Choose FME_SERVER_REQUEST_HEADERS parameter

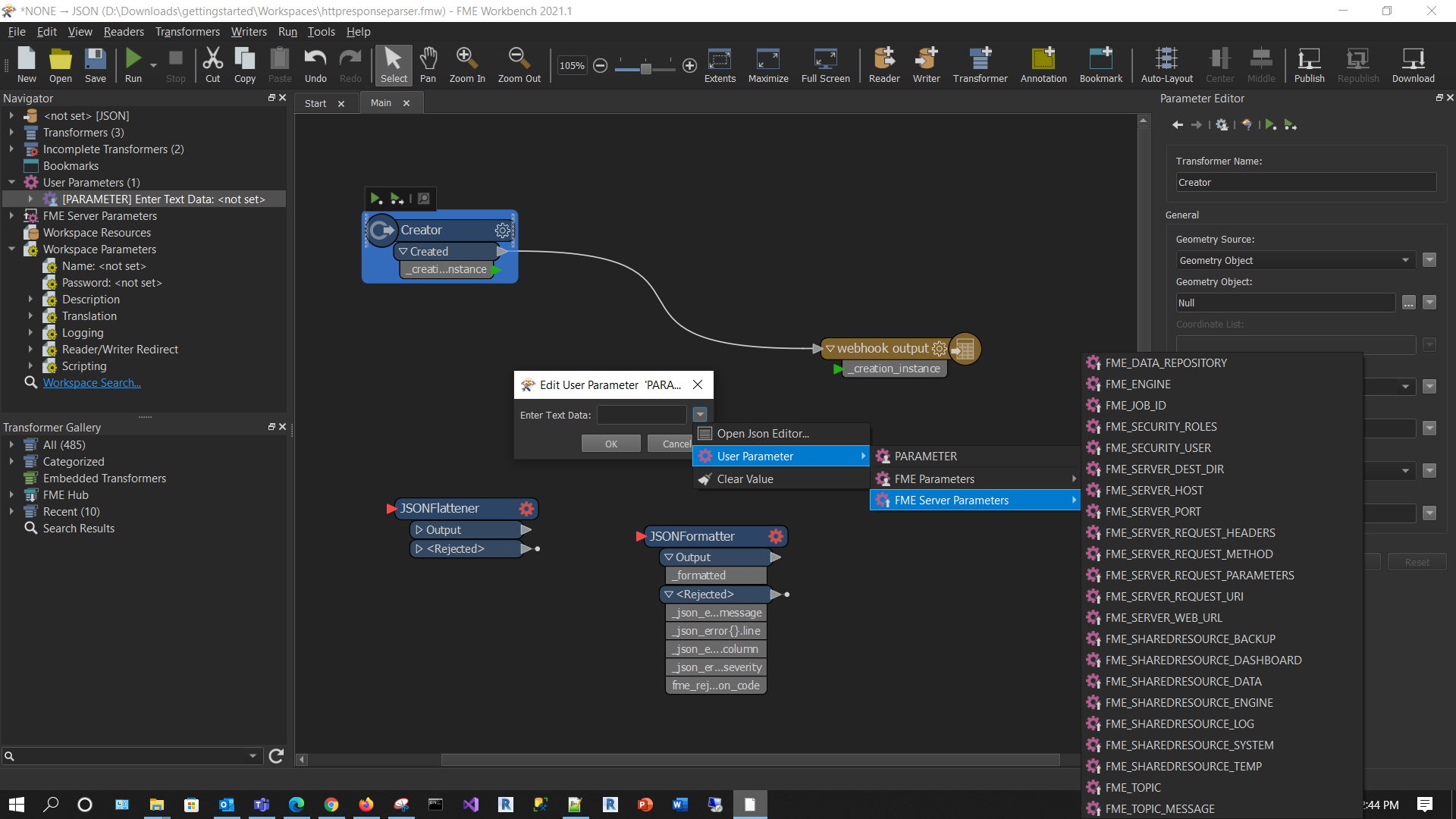1222,533
